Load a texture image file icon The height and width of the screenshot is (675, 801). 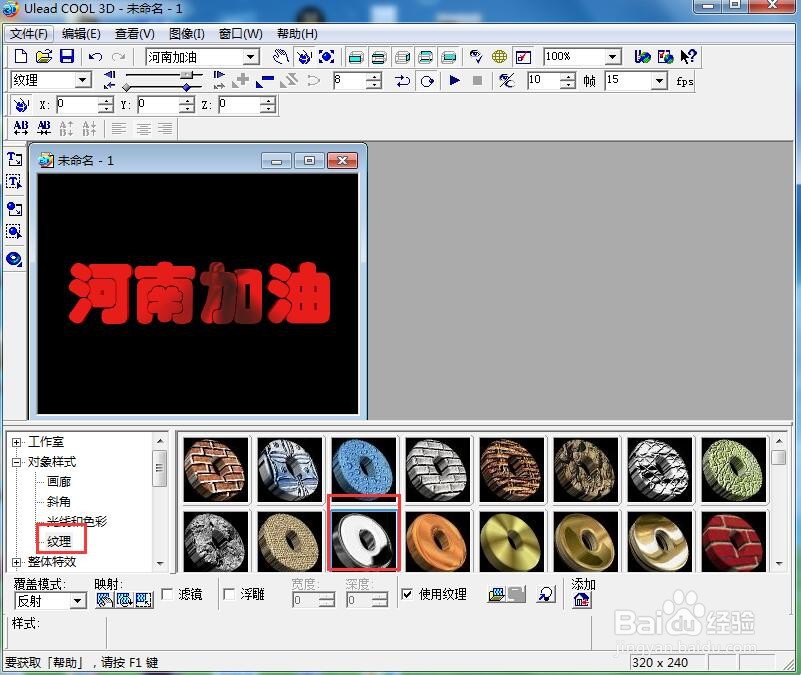497,594
